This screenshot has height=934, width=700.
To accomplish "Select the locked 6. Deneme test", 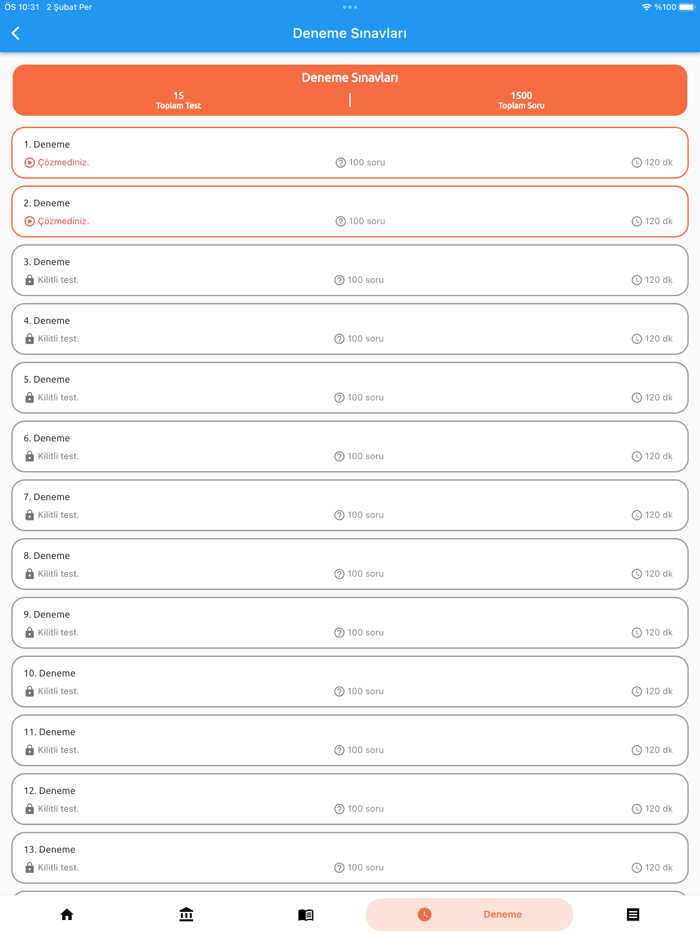I will (350, 446).
